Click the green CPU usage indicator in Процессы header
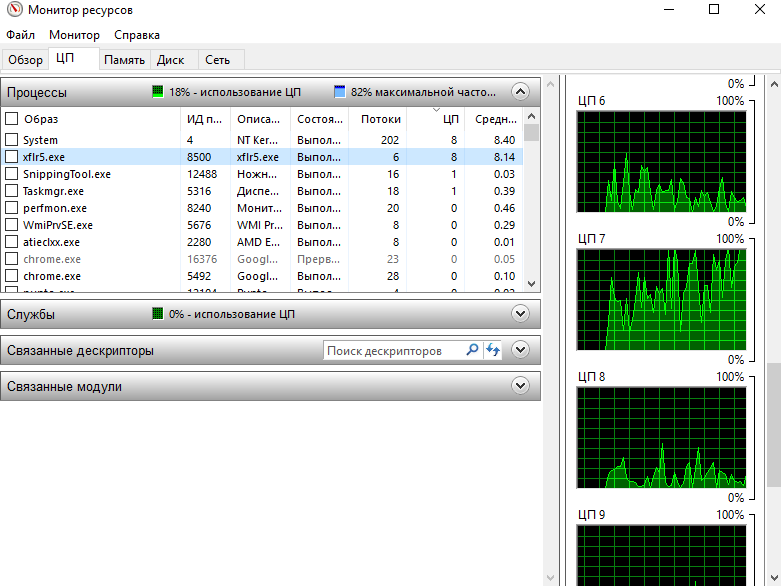Screen dimensions: 781x586 point(157,92)
